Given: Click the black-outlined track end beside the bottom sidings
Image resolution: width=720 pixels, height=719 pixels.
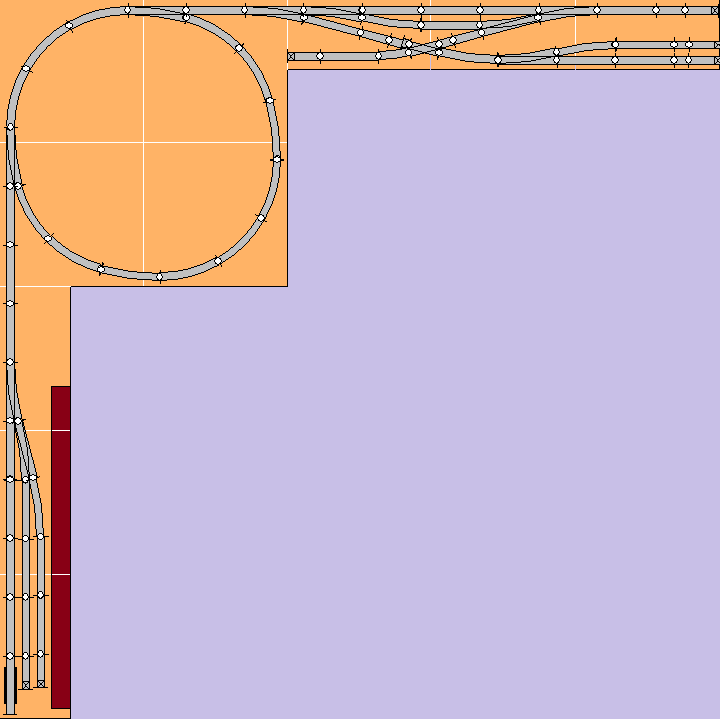Looking at the screenshot, I should [10, 685].
